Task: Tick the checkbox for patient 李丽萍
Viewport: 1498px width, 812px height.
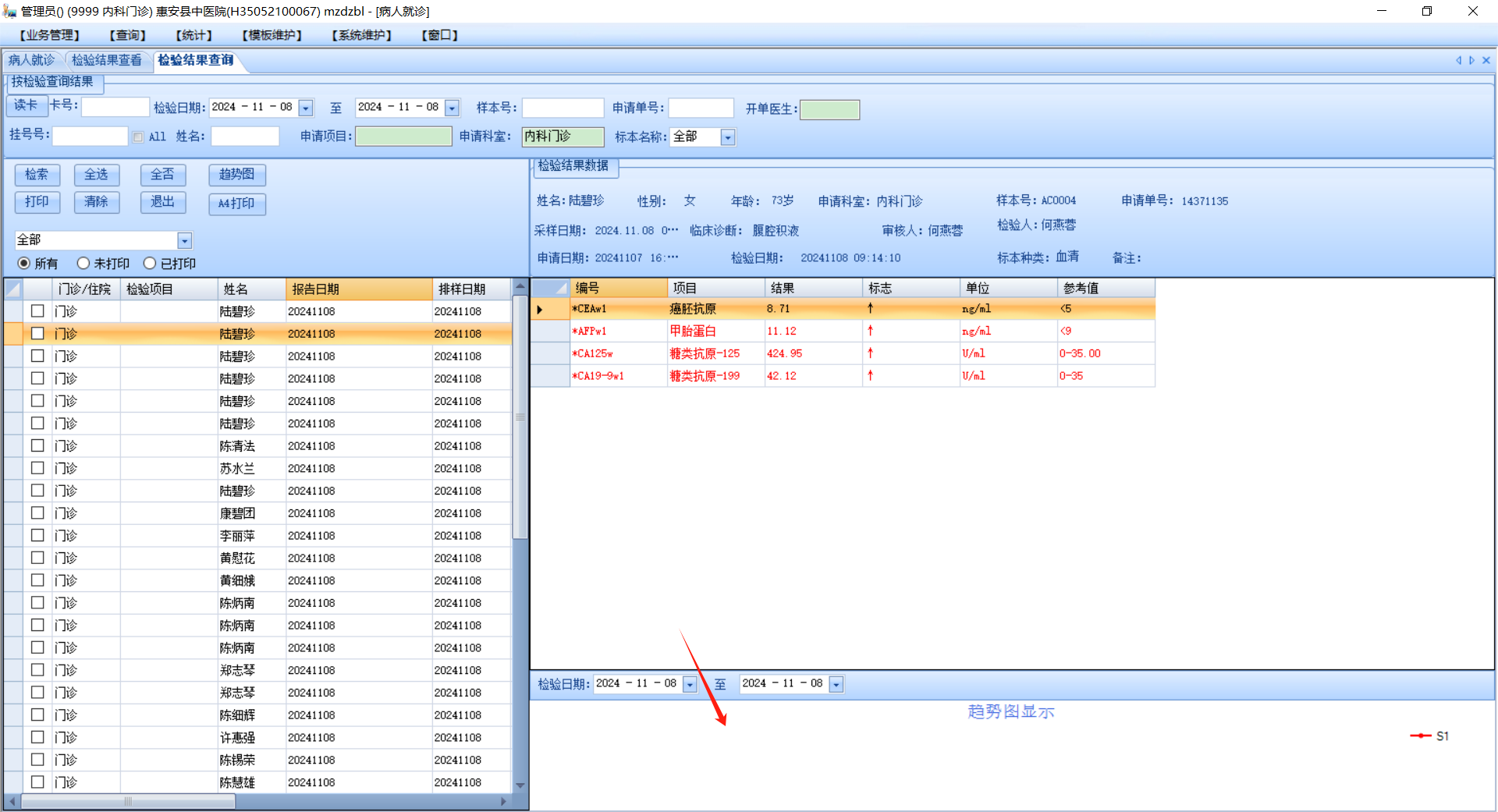Action: coord(37,535)
